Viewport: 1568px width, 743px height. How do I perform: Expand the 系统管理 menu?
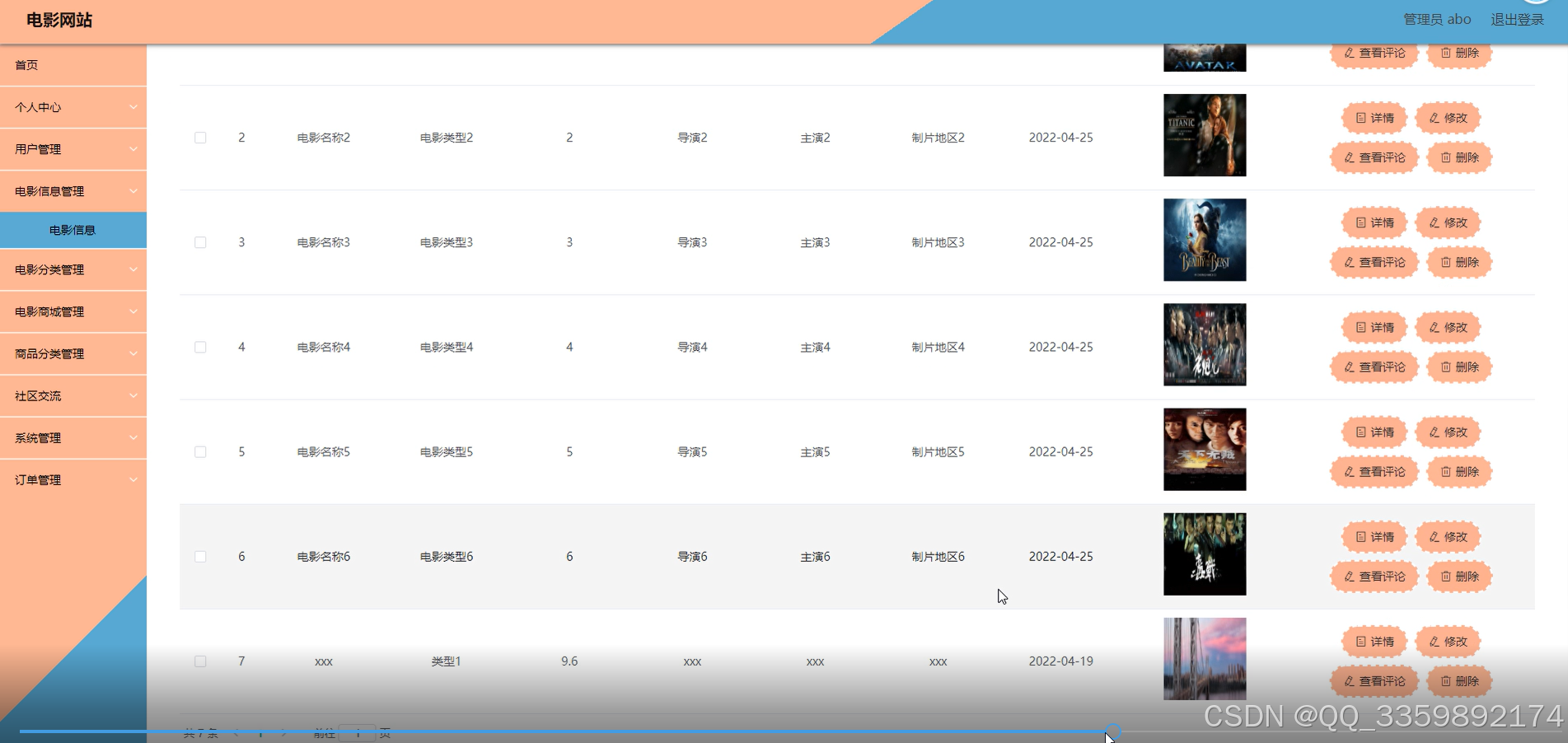tap(73, 437)
